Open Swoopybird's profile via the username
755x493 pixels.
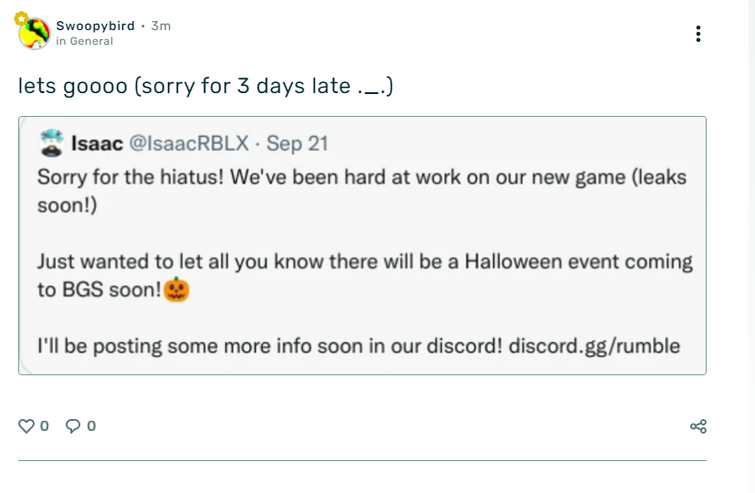95,26
